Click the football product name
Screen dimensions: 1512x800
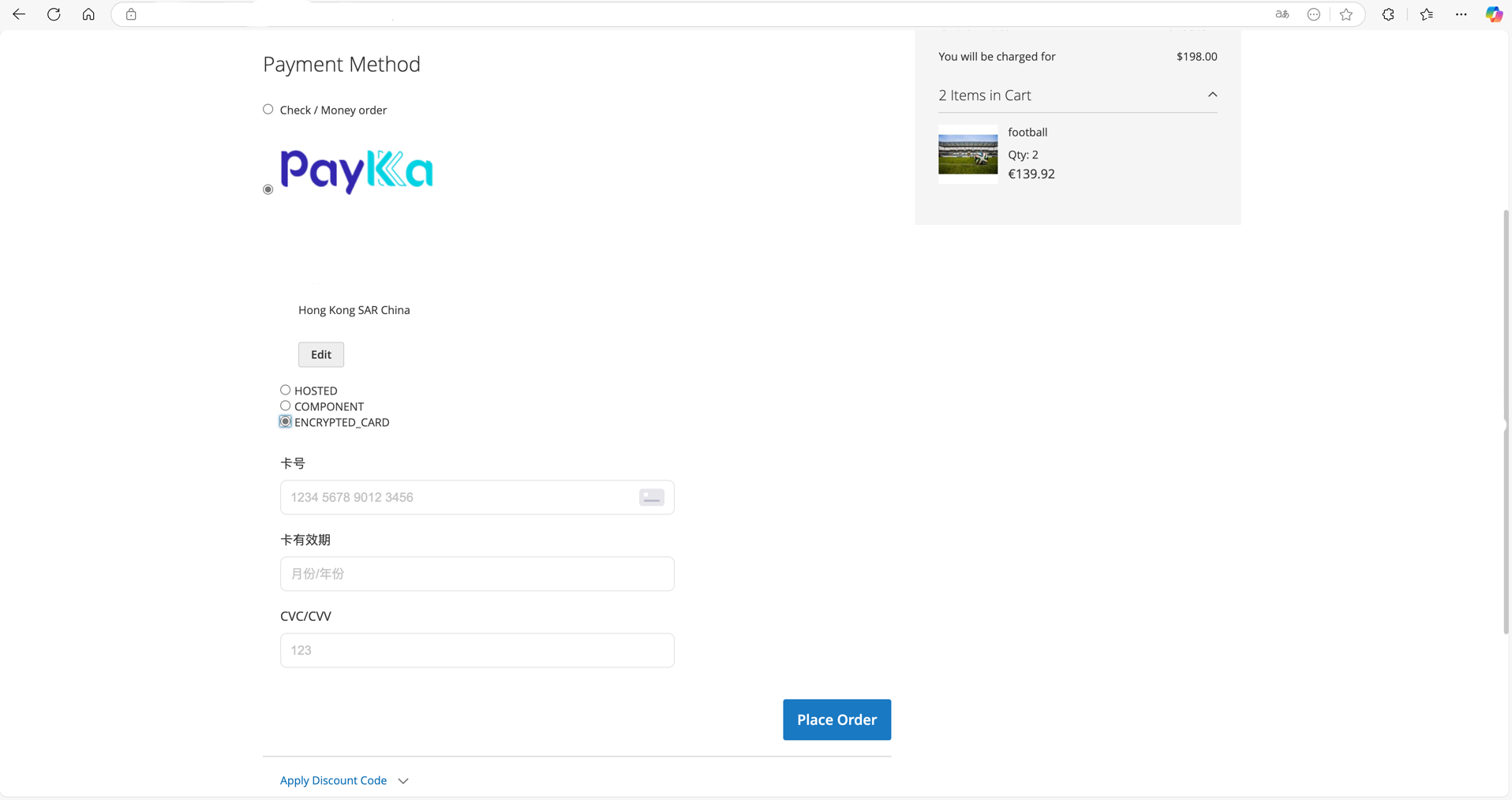tap(1027, 133)
